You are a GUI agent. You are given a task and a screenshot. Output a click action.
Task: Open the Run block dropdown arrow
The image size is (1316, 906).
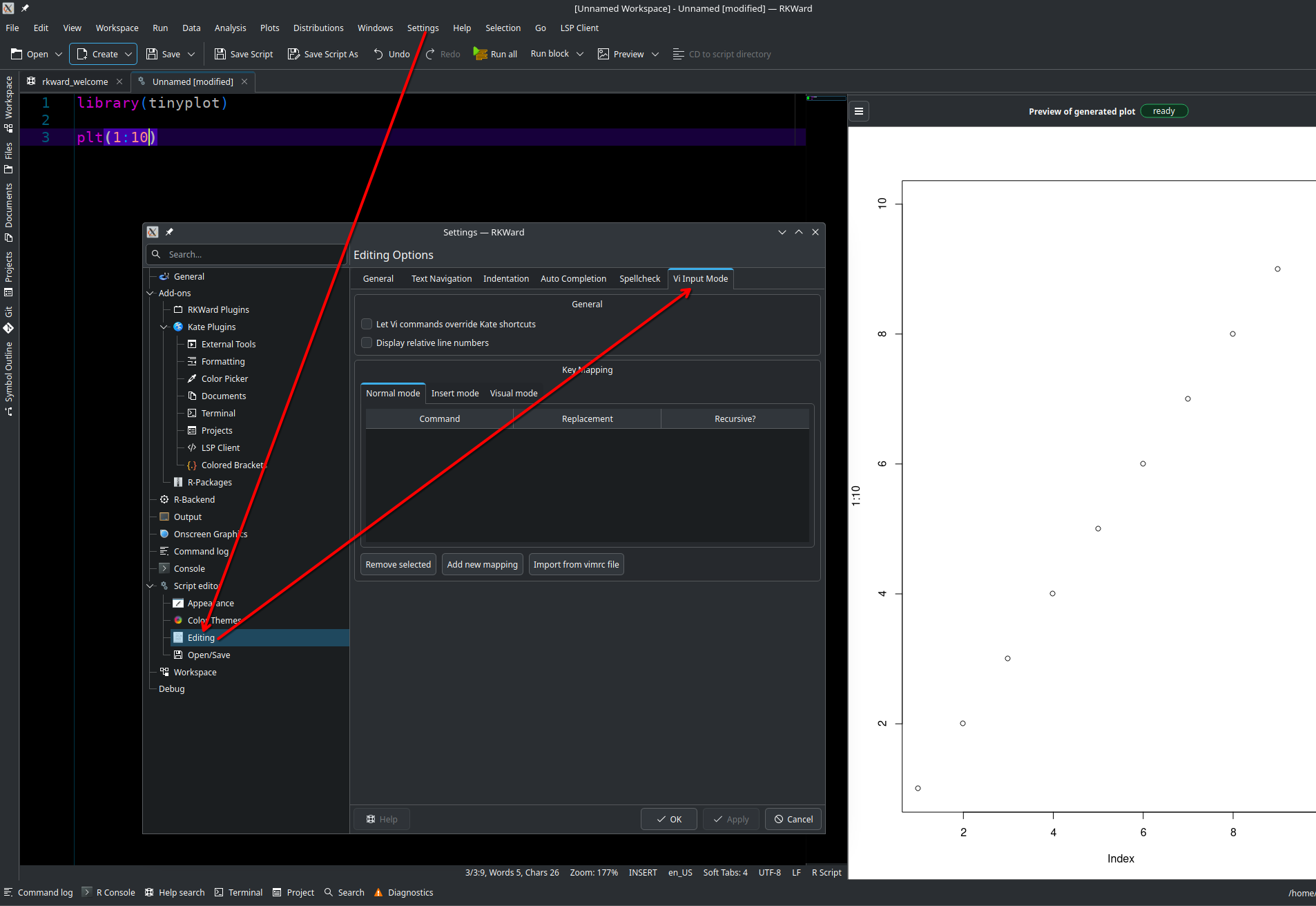pos(580,54)
